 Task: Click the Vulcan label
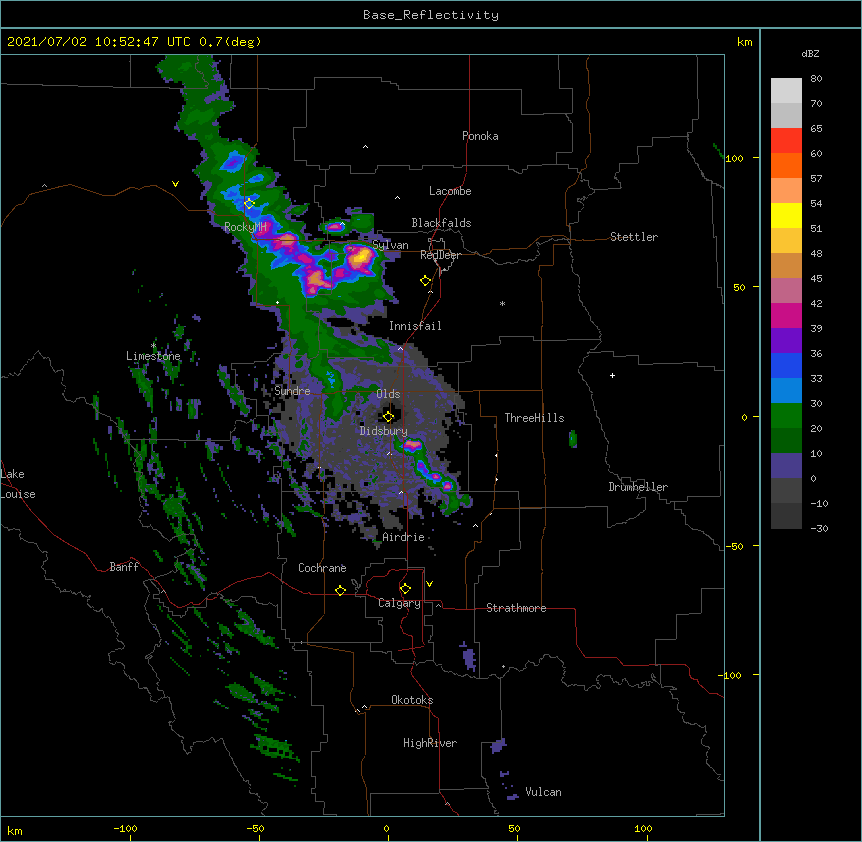click(x=543, y=792)
